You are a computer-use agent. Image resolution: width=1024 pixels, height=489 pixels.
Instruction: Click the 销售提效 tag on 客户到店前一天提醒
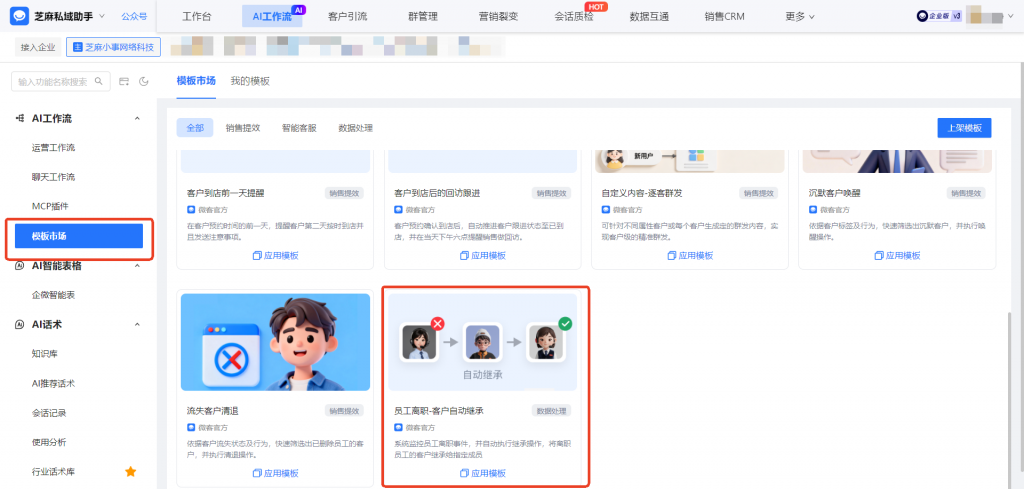(344, 193)
